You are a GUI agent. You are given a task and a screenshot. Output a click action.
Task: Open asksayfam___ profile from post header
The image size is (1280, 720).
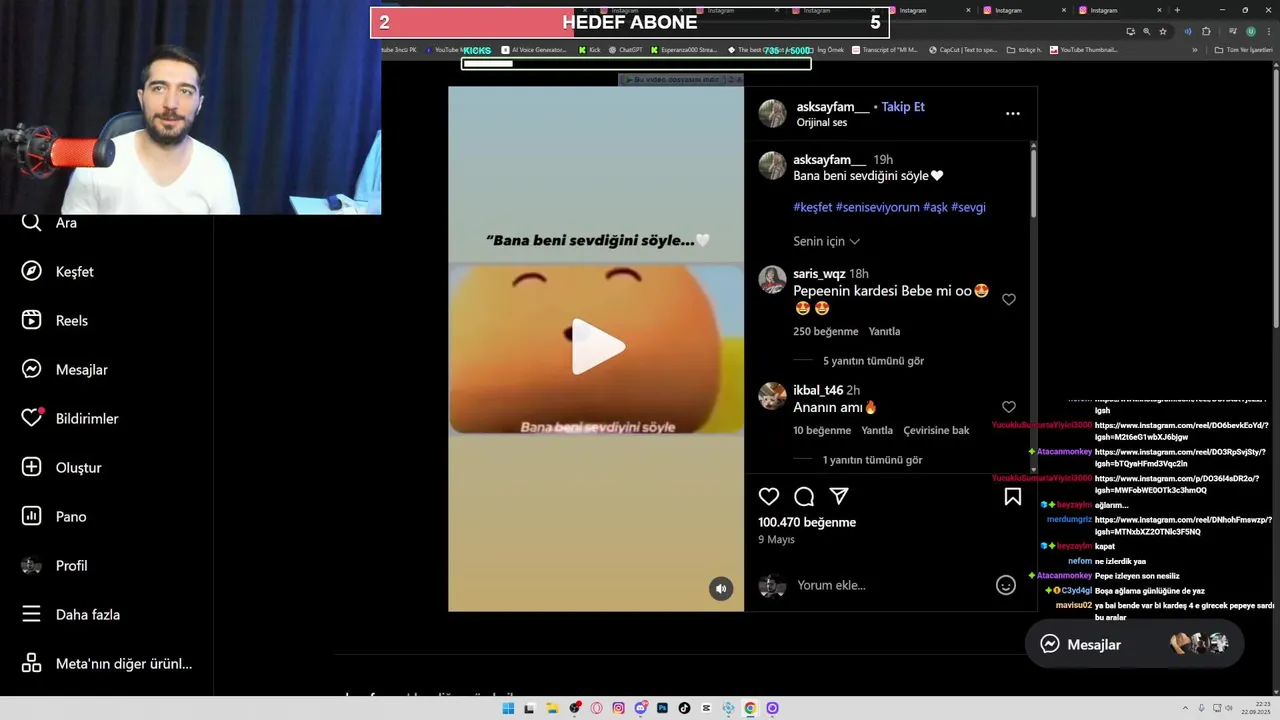click(x=832, y=107)
